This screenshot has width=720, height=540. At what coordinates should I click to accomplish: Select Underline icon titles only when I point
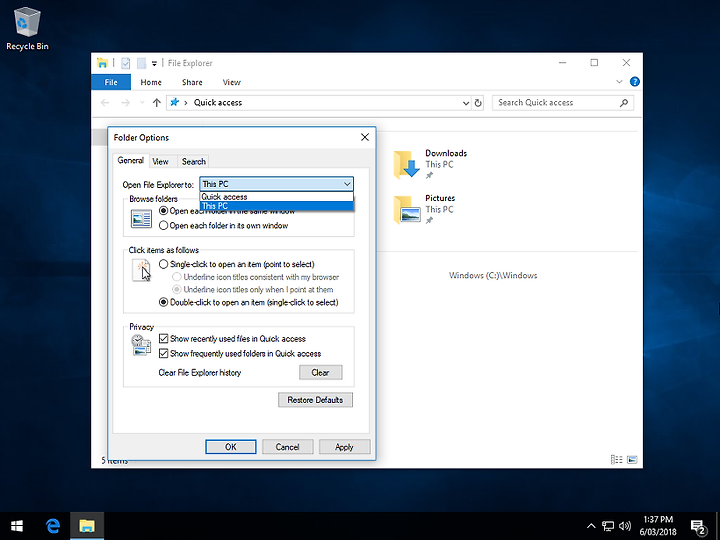click(x=253, y=289)
